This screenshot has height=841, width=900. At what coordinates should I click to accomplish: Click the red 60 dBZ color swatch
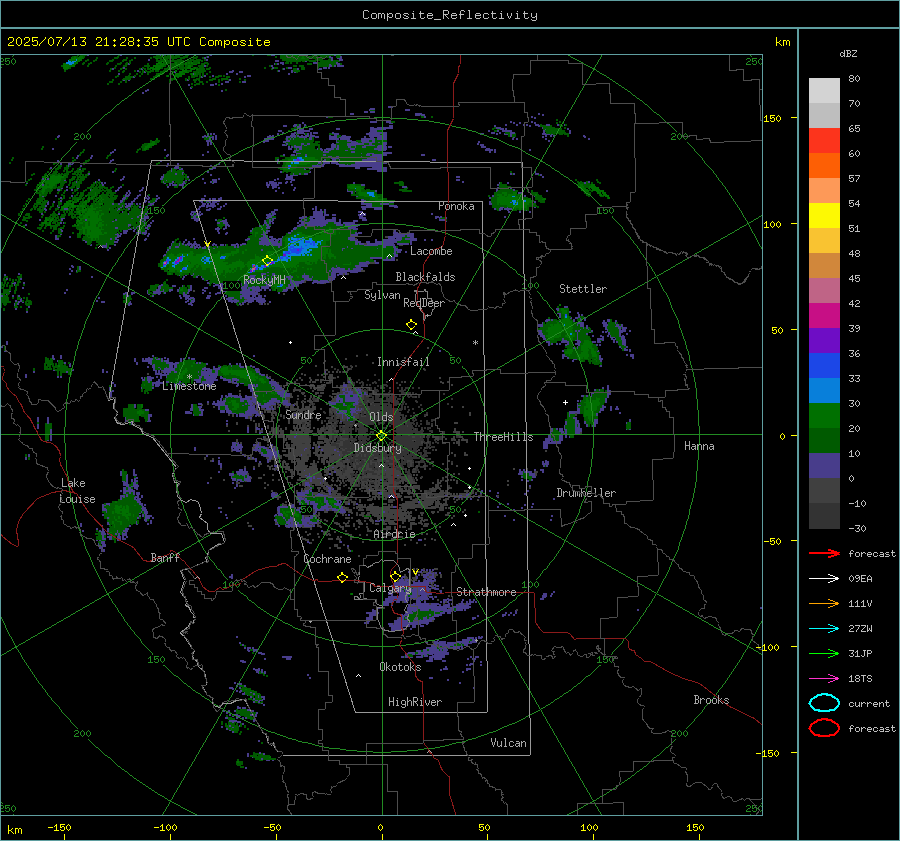pyautogui.click(x=824, y=141)
